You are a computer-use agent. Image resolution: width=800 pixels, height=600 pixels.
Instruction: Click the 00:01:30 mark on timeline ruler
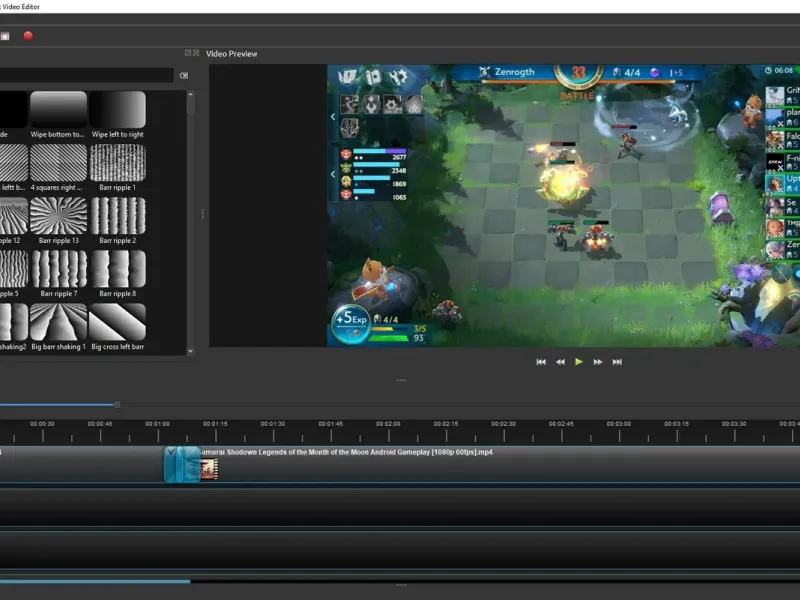pyautogui.click(x=272, y=424)
